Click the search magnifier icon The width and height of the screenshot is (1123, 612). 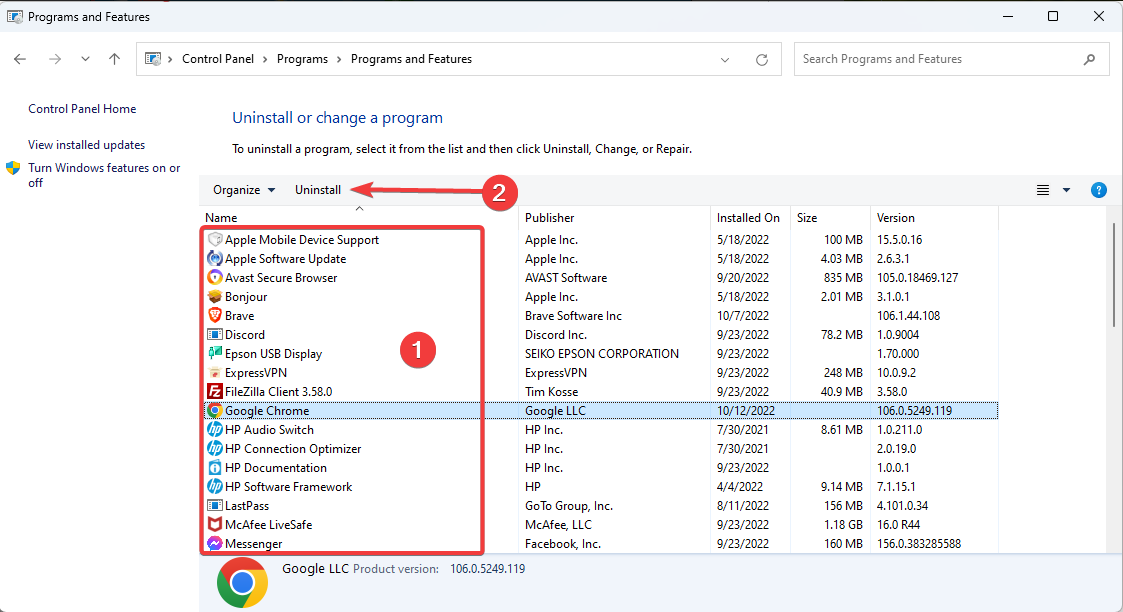[x=1089, y=59]
